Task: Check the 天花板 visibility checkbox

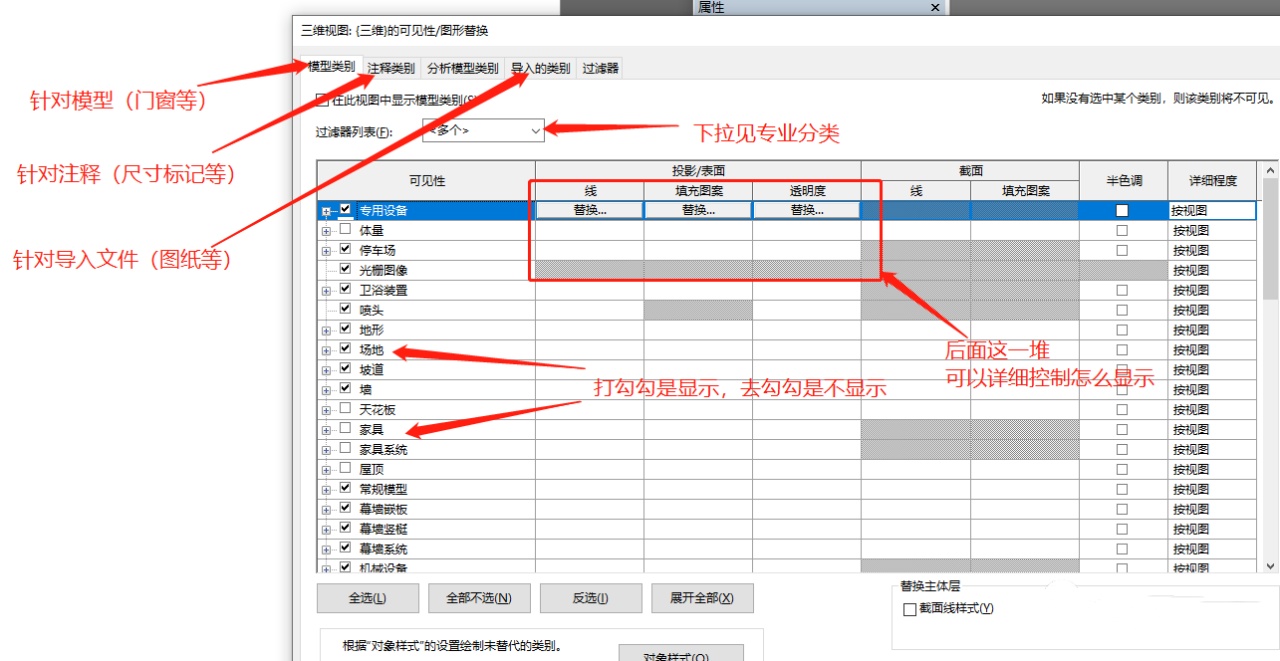Action: (x=346, y=409)
